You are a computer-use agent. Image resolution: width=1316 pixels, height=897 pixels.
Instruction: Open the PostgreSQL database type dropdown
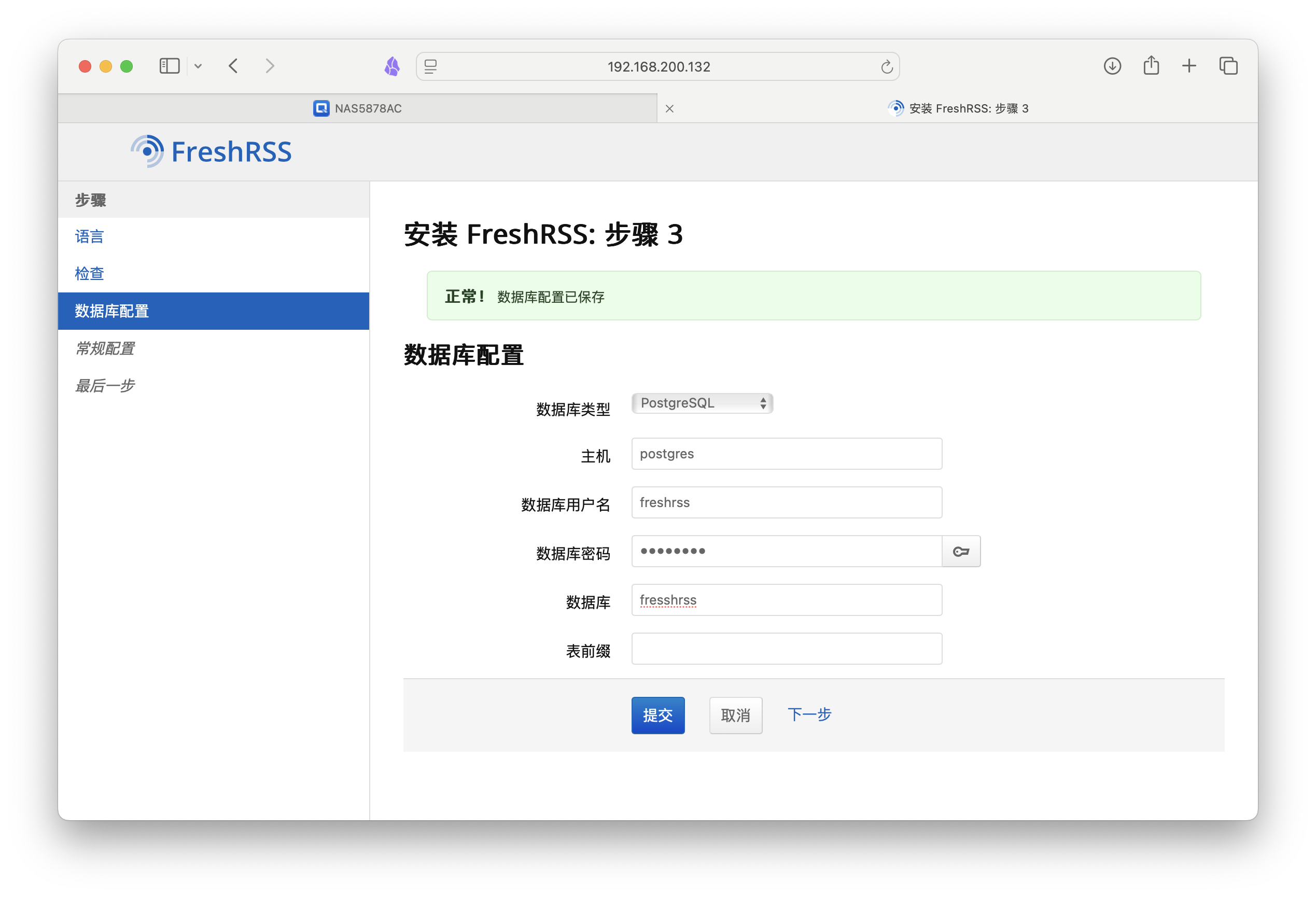pyautogui.click(x=702, y=403)
